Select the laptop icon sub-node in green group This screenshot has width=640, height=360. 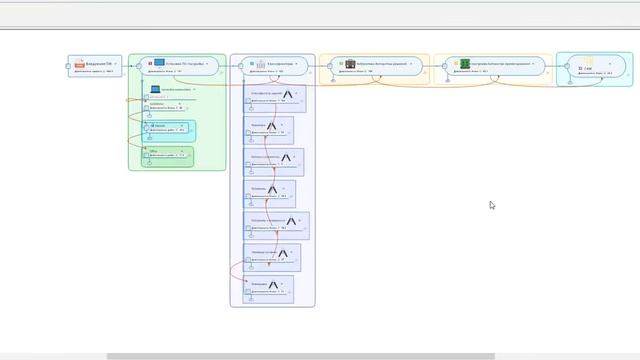(x=155, y=89)
